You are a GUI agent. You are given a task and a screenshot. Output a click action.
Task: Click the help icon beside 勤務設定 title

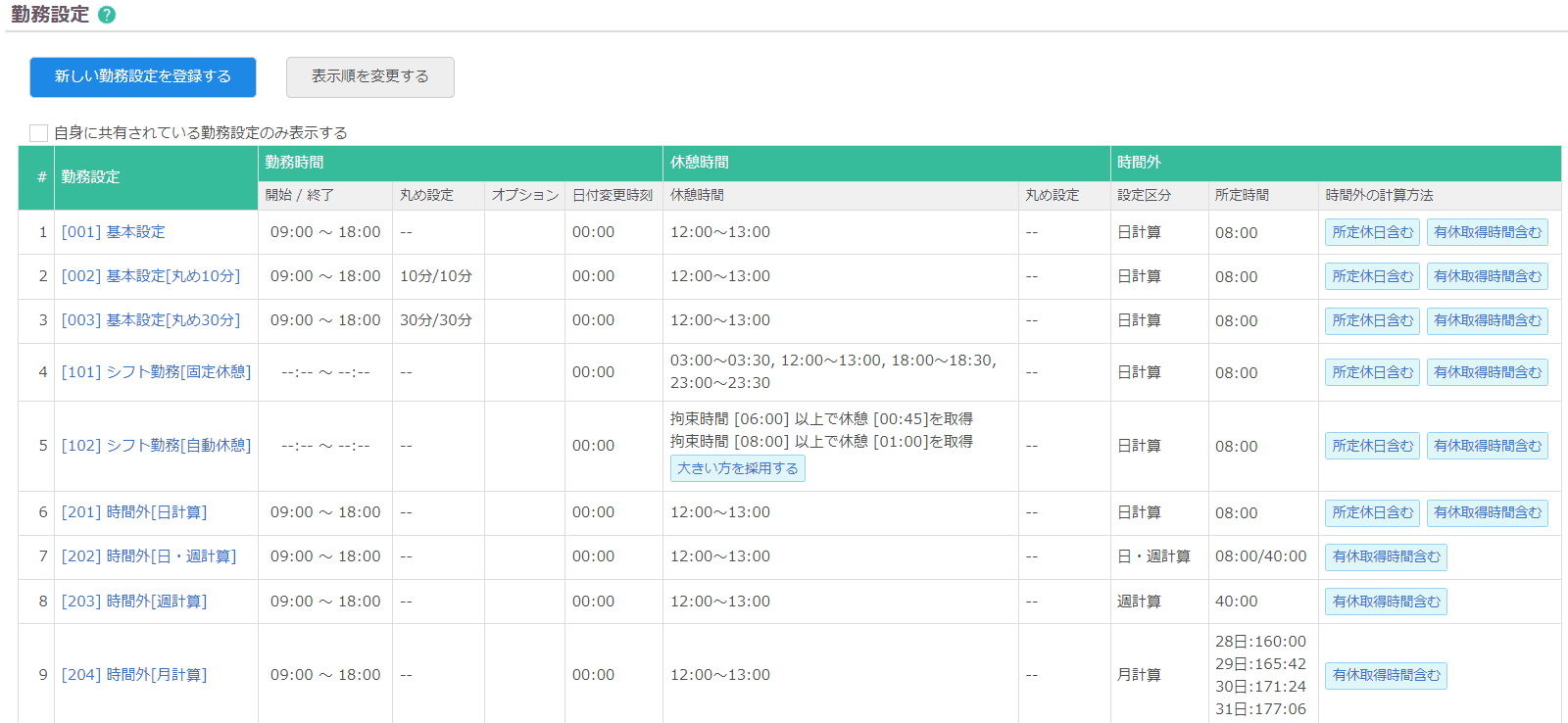click(107, 16)
